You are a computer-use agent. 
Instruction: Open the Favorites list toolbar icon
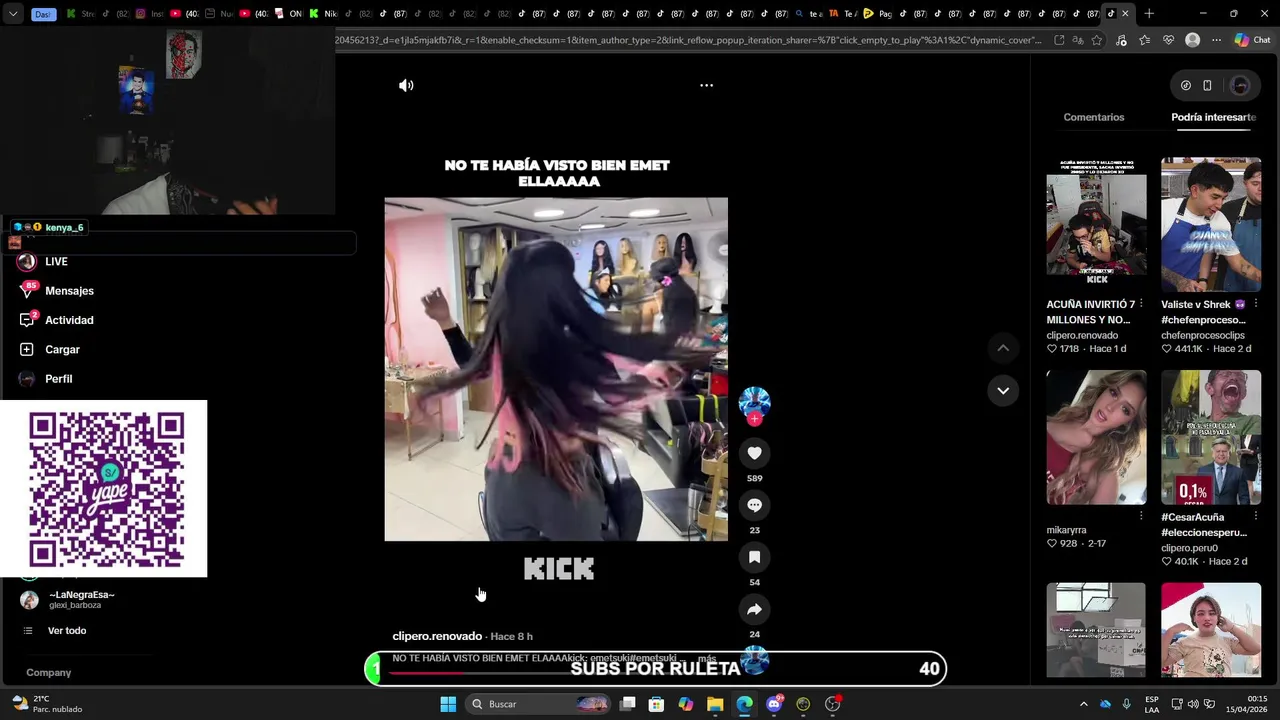tap(1145, 40)
